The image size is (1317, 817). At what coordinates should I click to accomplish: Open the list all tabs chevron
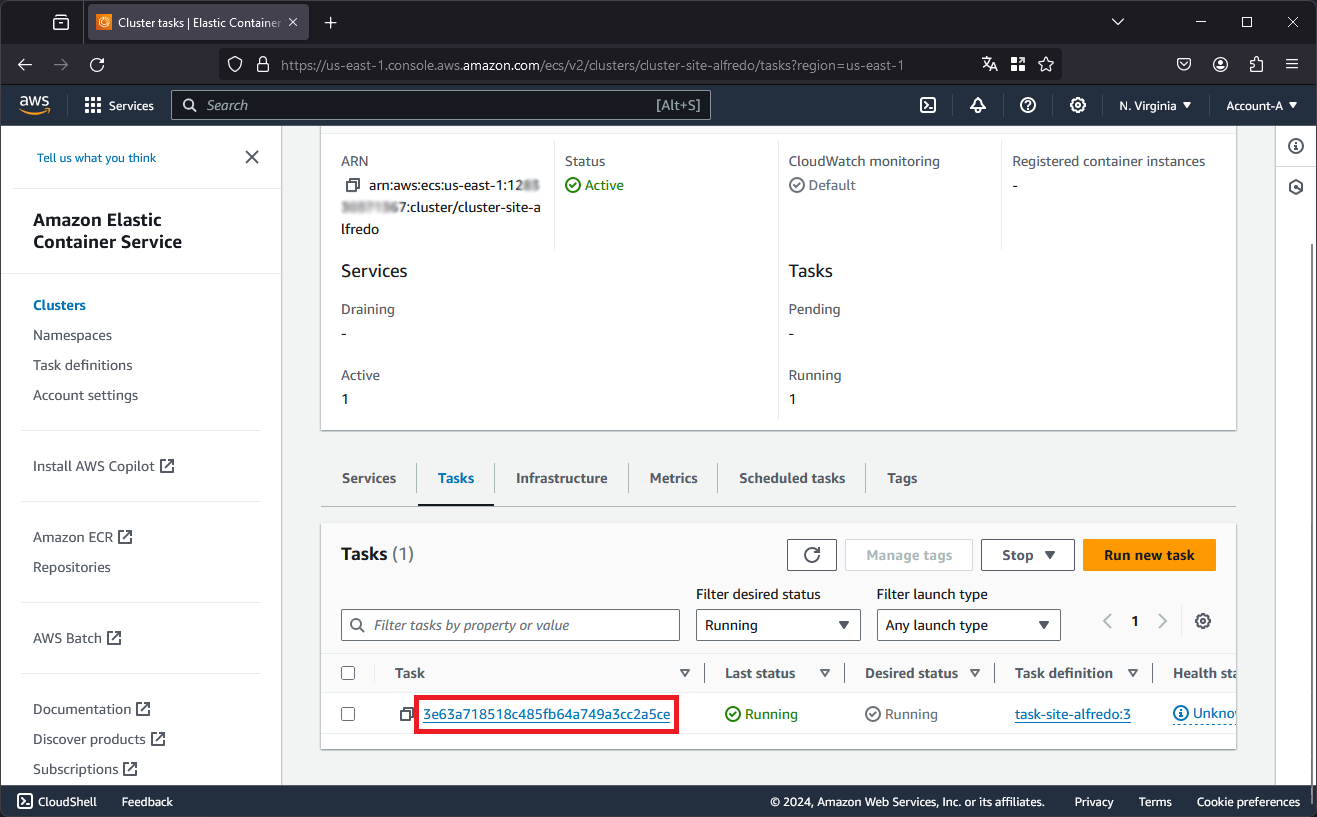click(x=1118, y=22)
